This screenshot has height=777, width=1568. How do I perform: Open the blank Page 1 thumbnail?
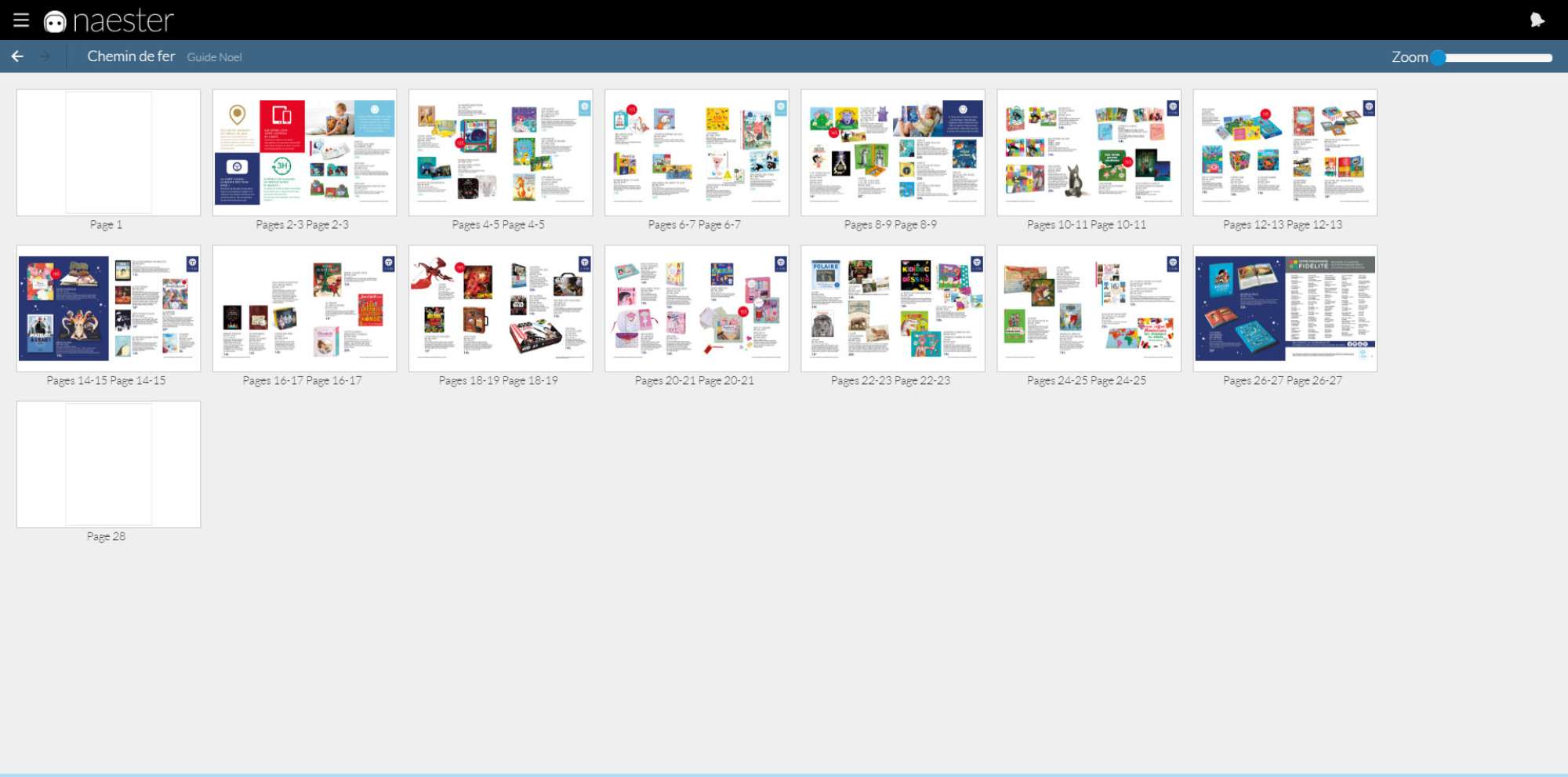coord(108,152)
